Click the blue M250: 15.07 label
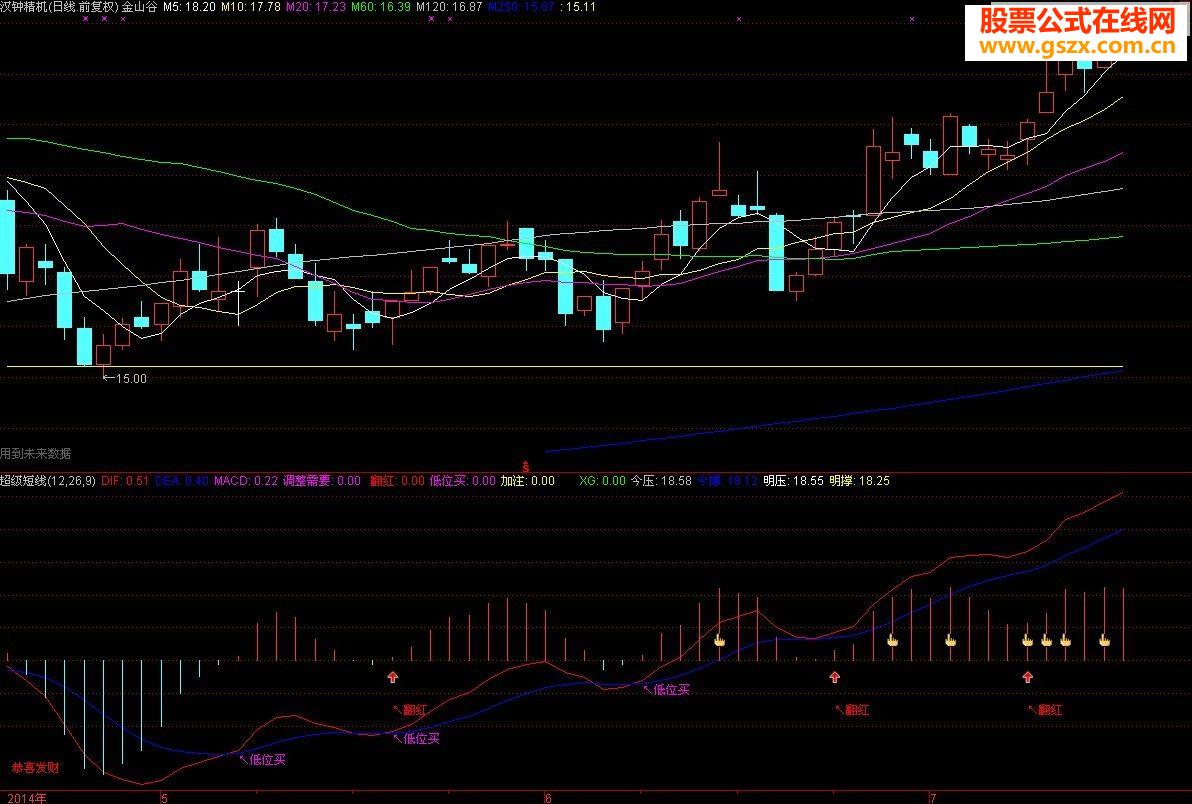 pos(522,7)
